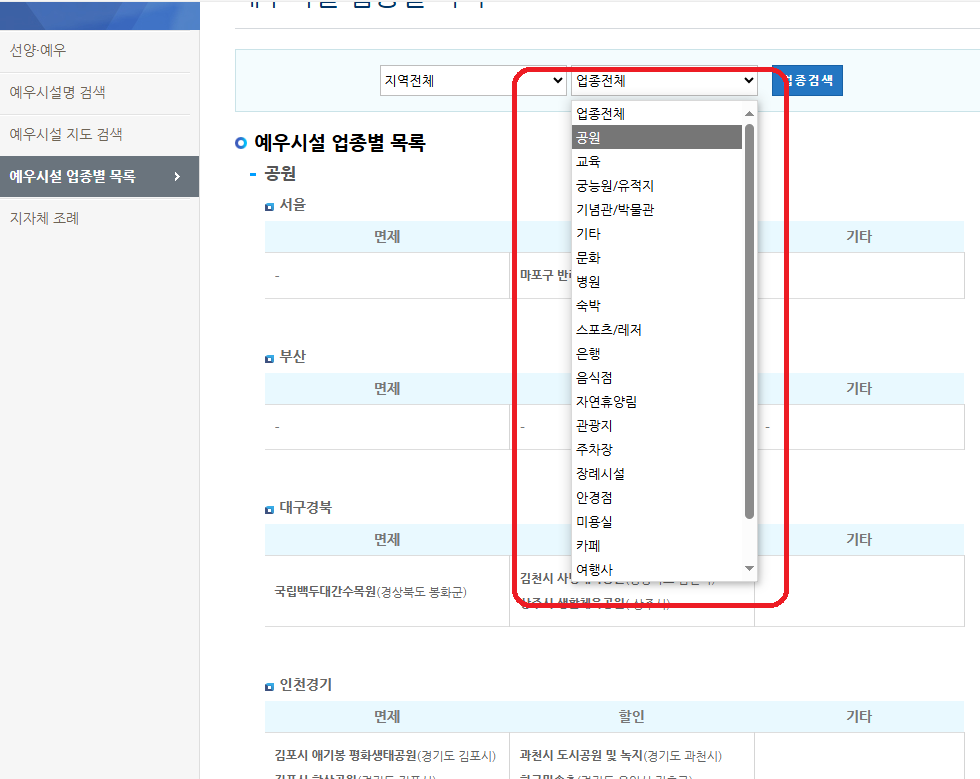Select 공원 from the business type list
The height and width of the screenshot is (779, 980).
657,137
